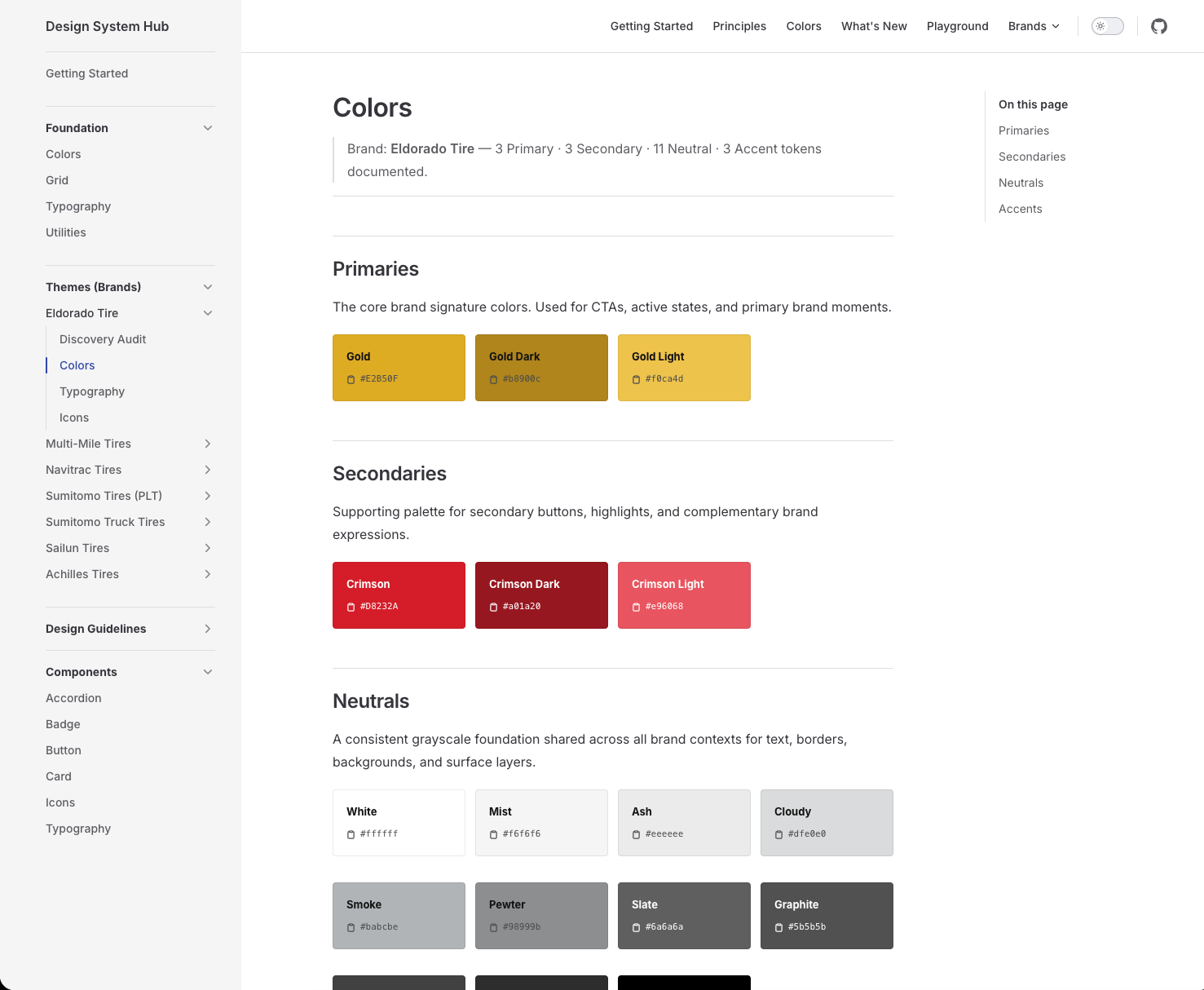Click the Primaries section heading
This screenshot has width=1204, height=990.
pyautogui.click(x=376, y=269)
